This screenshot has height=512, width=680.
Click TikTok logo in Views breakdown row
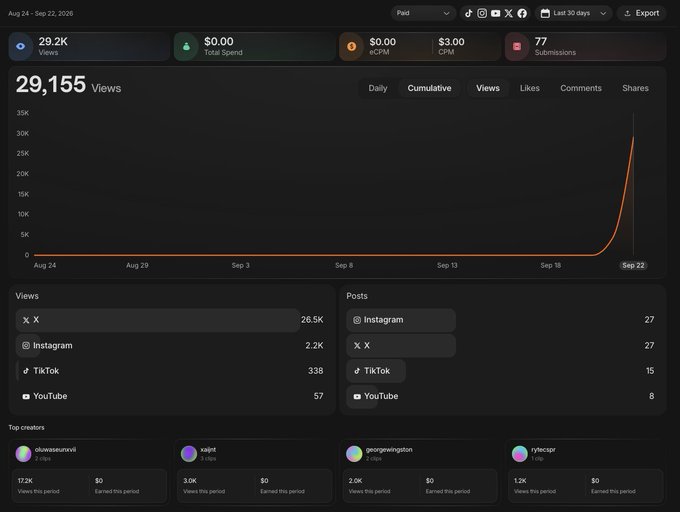[26, 371]
